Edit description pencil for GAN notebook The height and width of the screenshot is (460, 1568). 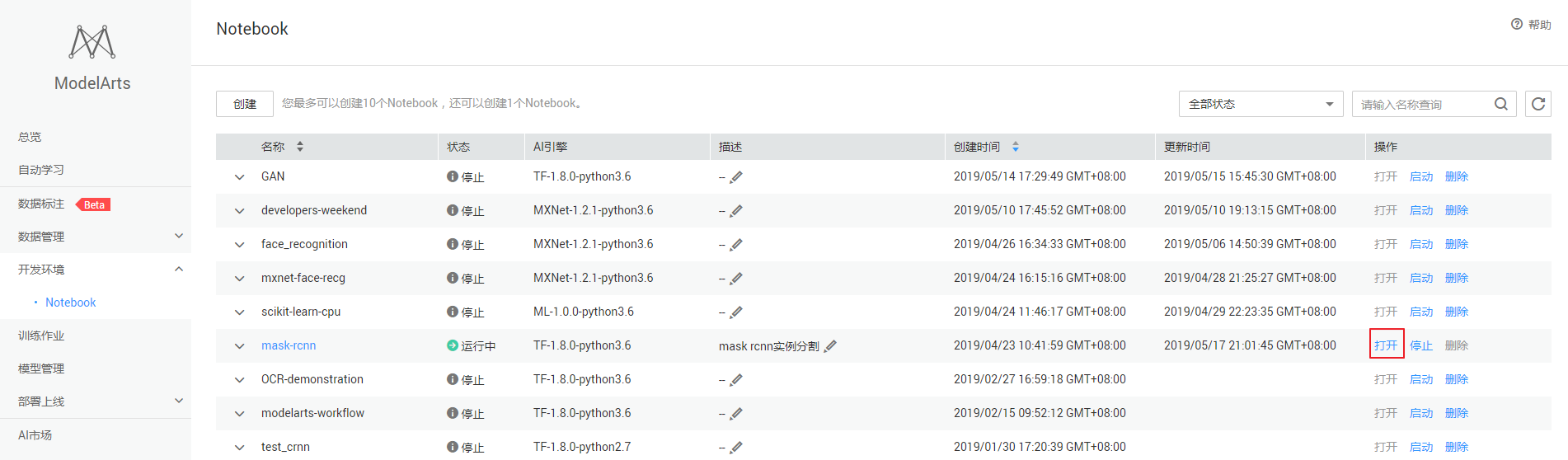[x=736, y=176]
